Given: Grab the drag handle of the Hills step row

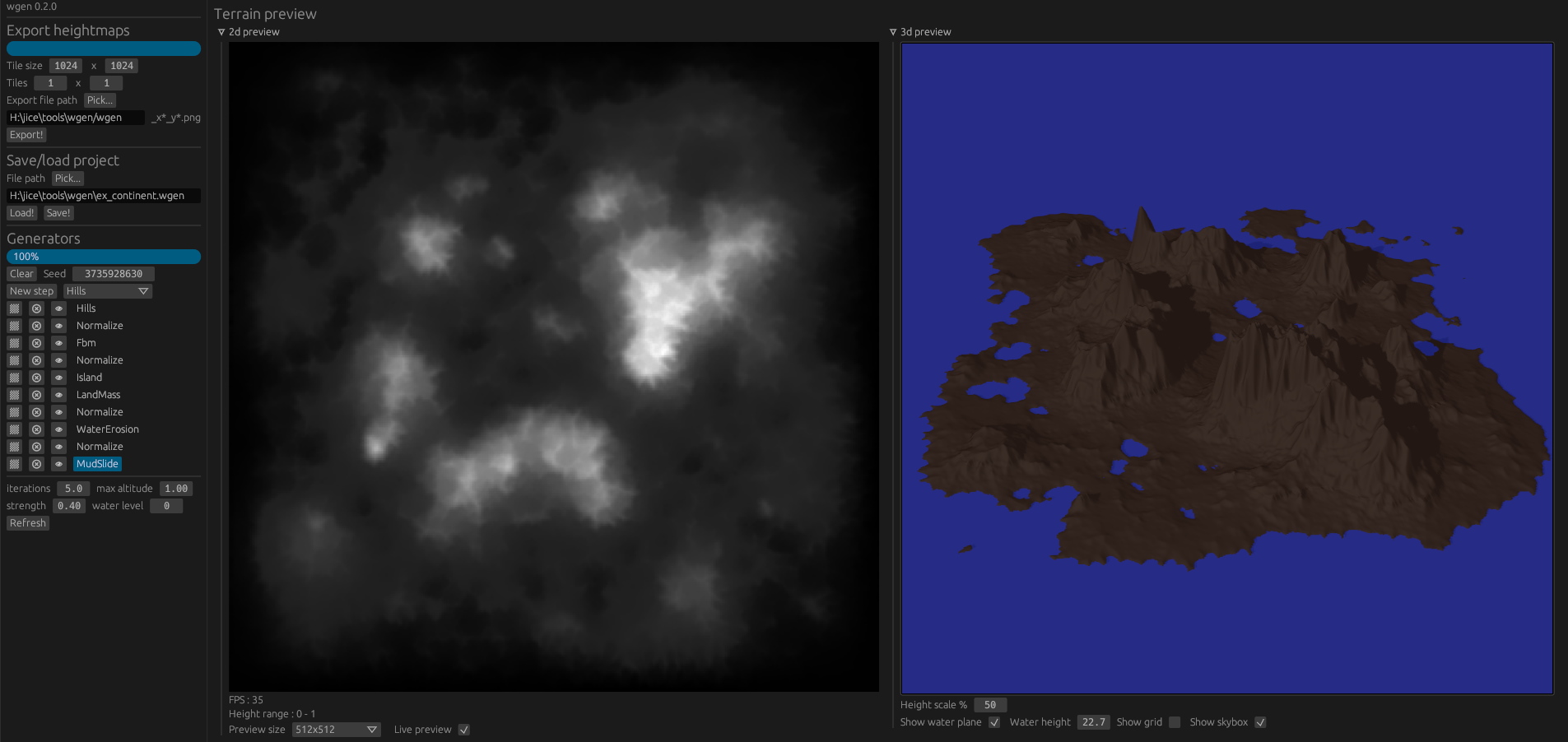Looking at the screenshot, I should click(14, 308).
